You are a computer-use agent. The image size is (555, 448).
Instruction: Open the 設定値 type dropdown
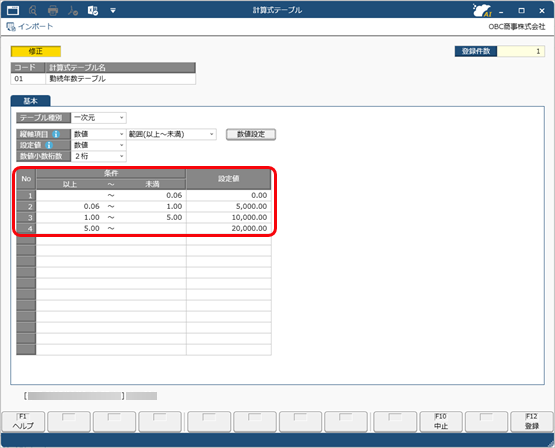click(99, 145)
